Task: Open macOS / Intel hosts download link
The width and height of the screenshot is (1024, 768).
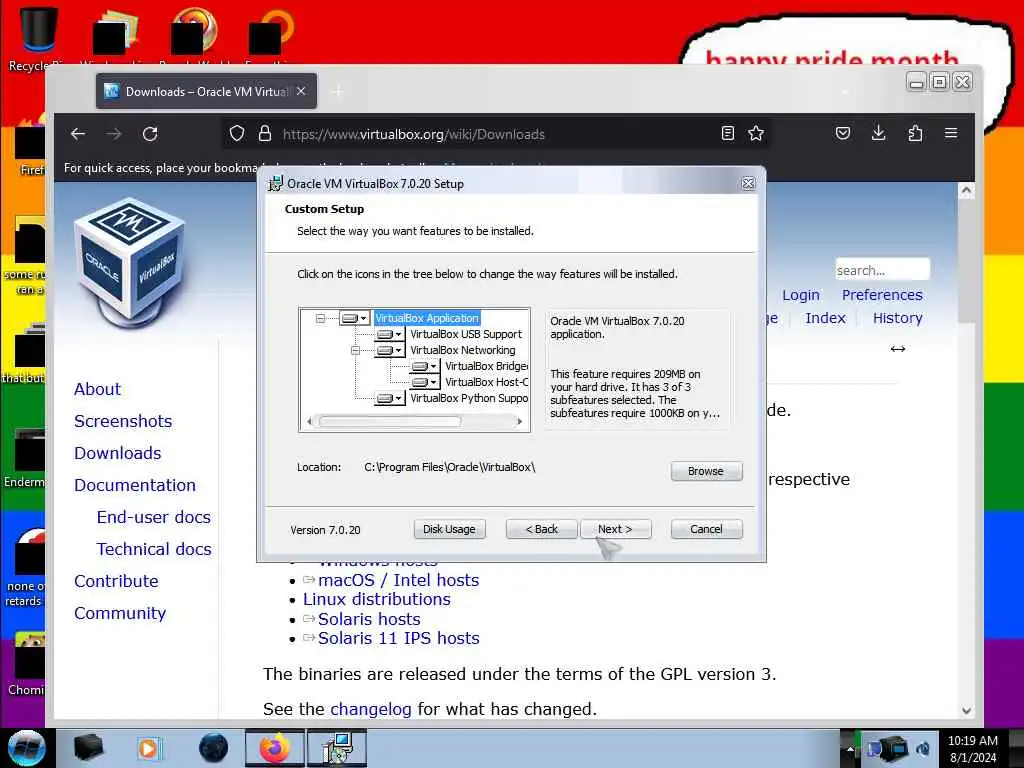Action: (398, 580)
